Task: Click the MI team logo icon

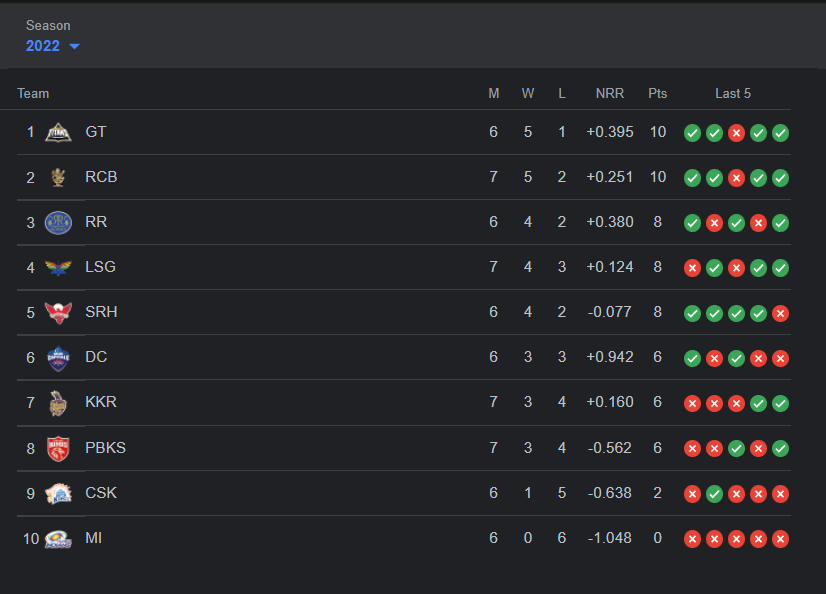Action: click(58, 538)
